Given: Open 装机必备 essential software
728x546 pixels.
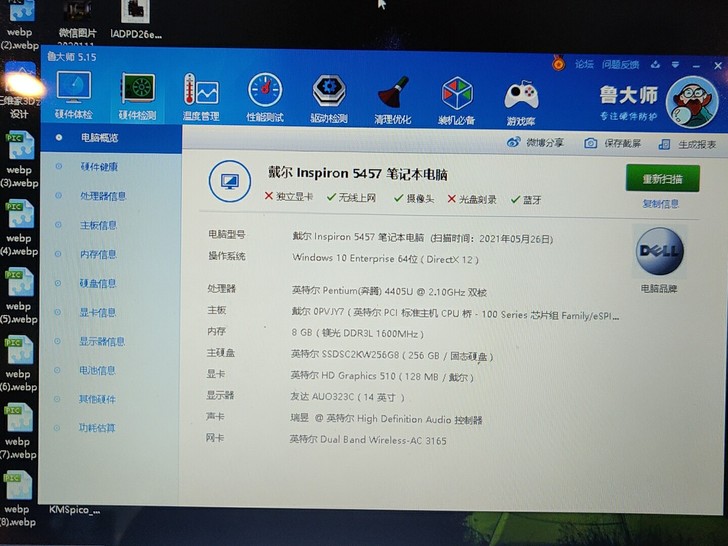Looking at the screenshot, I should click(x=457, y=102).
